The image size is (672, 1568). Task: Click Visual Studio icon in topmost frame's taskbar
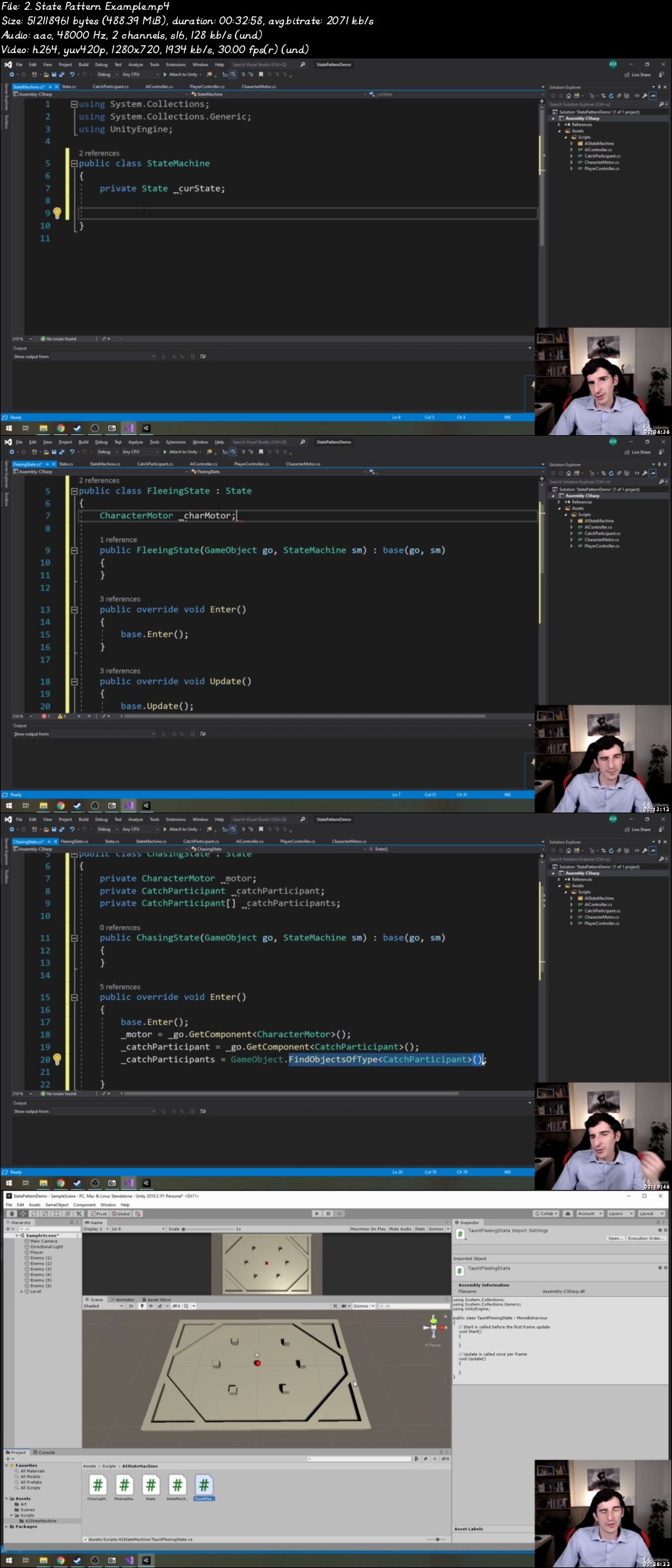(129, 428)
